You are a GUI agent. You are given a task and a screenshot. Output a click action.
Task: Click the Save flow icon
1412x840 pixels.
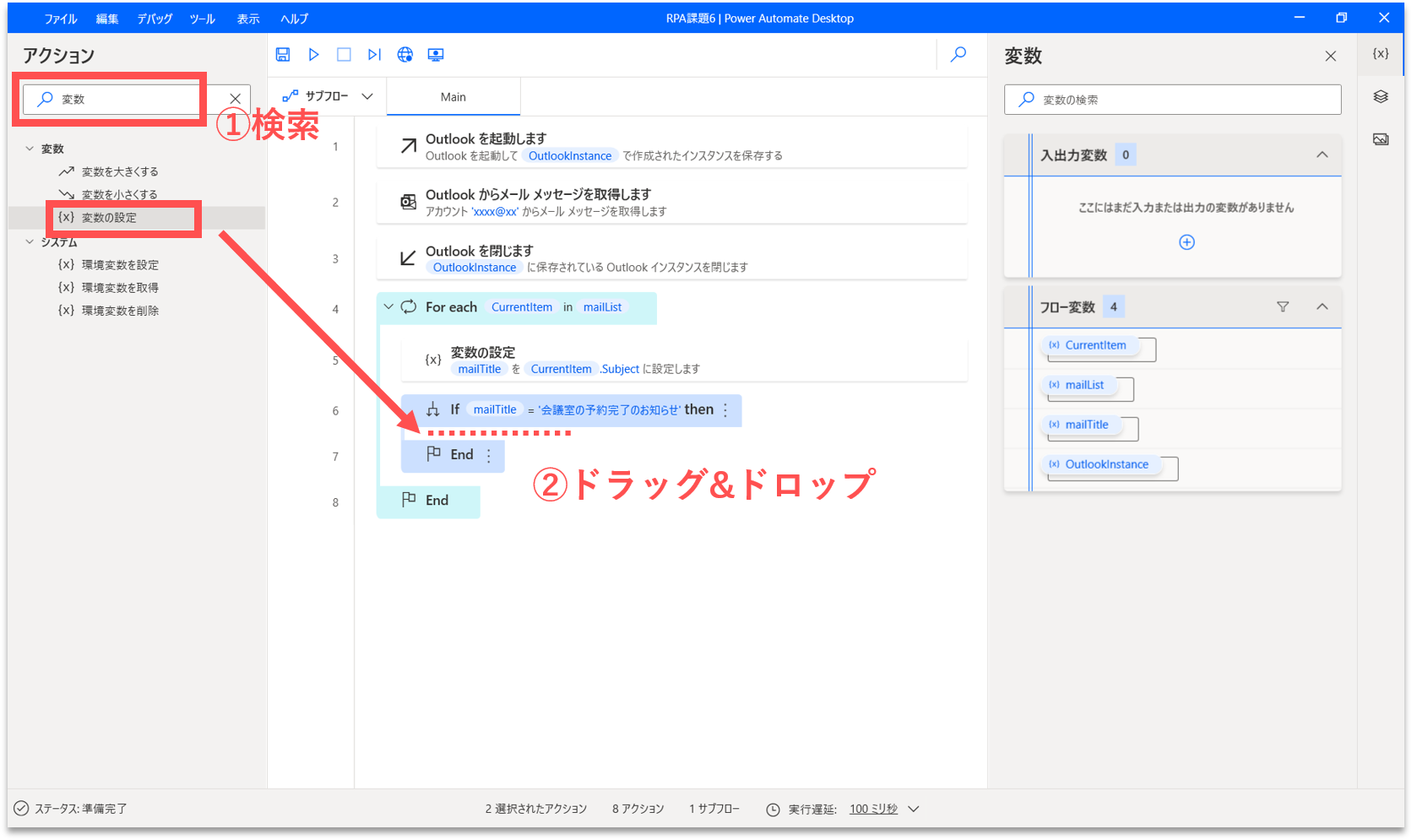click(x=283, y=55)
